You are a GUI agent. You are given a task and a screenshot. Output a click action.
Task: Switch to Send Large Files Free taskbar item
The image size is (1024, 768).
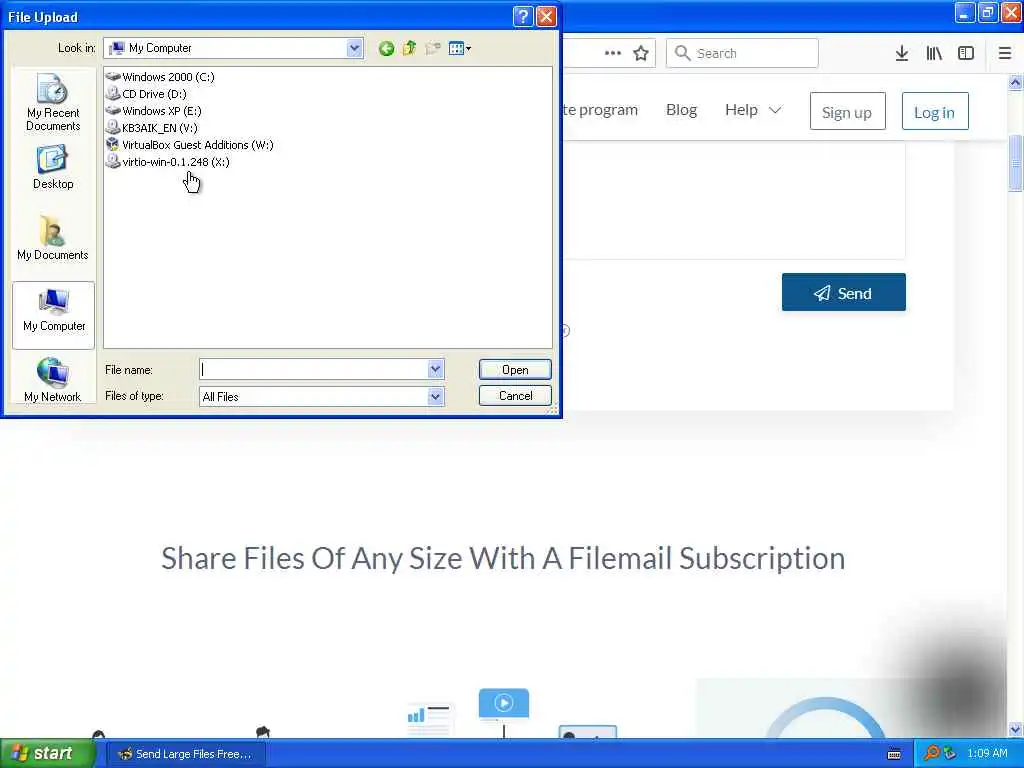pyautogui.click(x=185, y=754)
